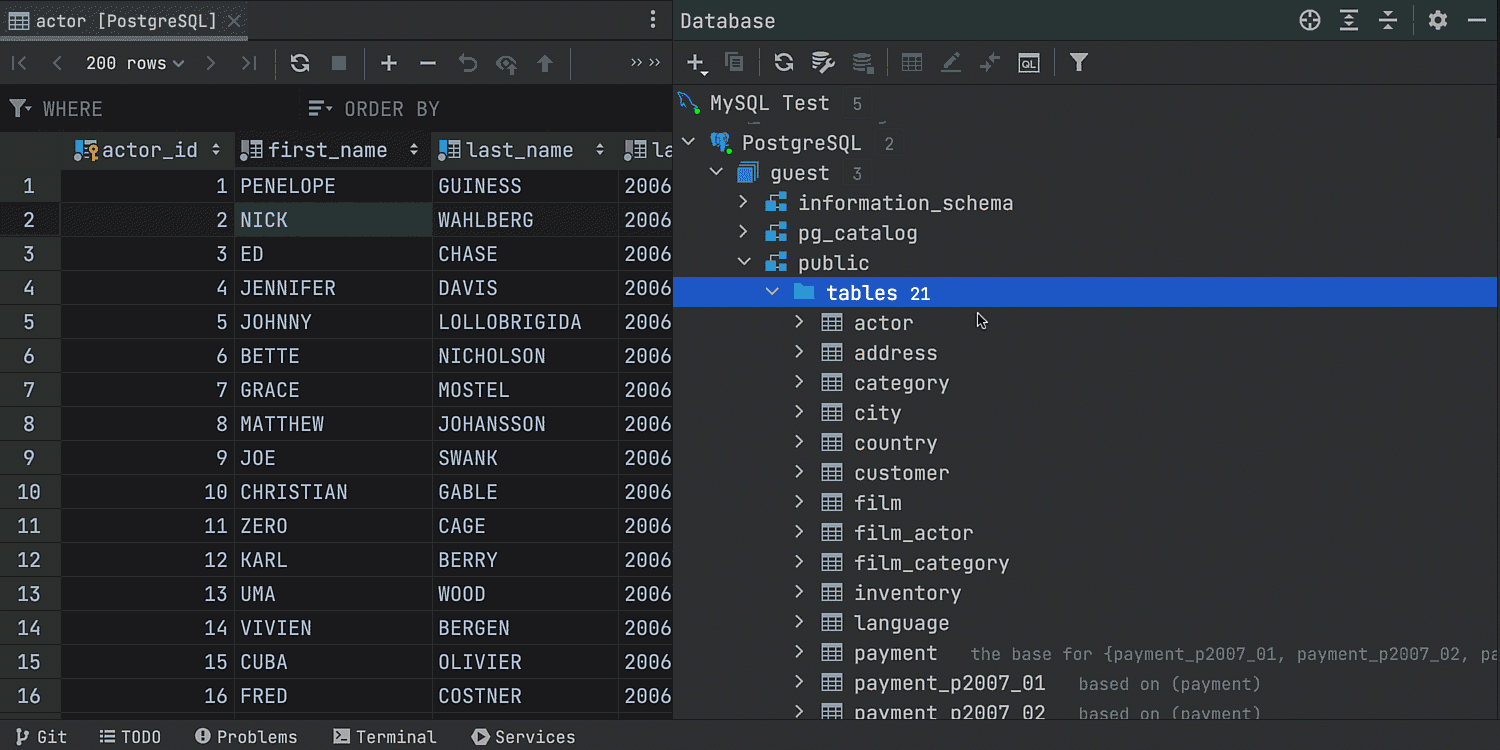Image resolution: width=1500 pixels, height=750 pixels.
Task: Open the TODO tool window
Action: tap(131, 737)
